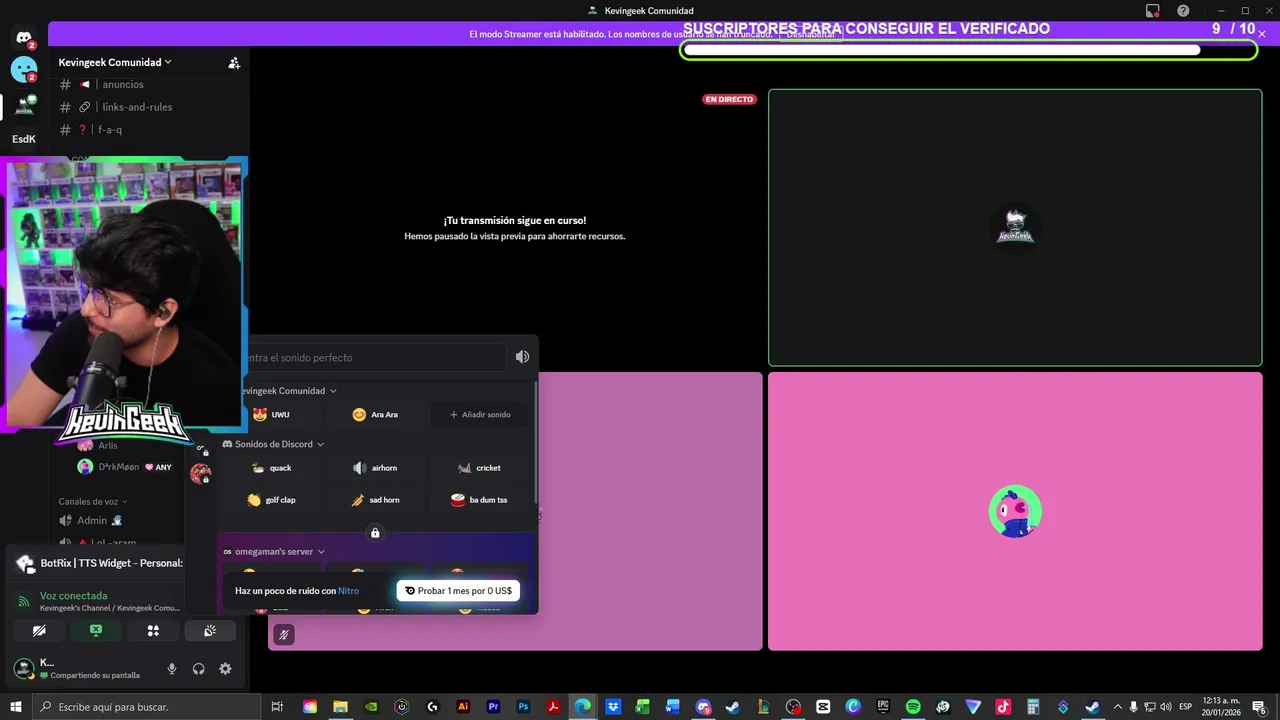Toggle soundboard party popper button
The width and height of the screenshot is (1280, 720).
210,631
